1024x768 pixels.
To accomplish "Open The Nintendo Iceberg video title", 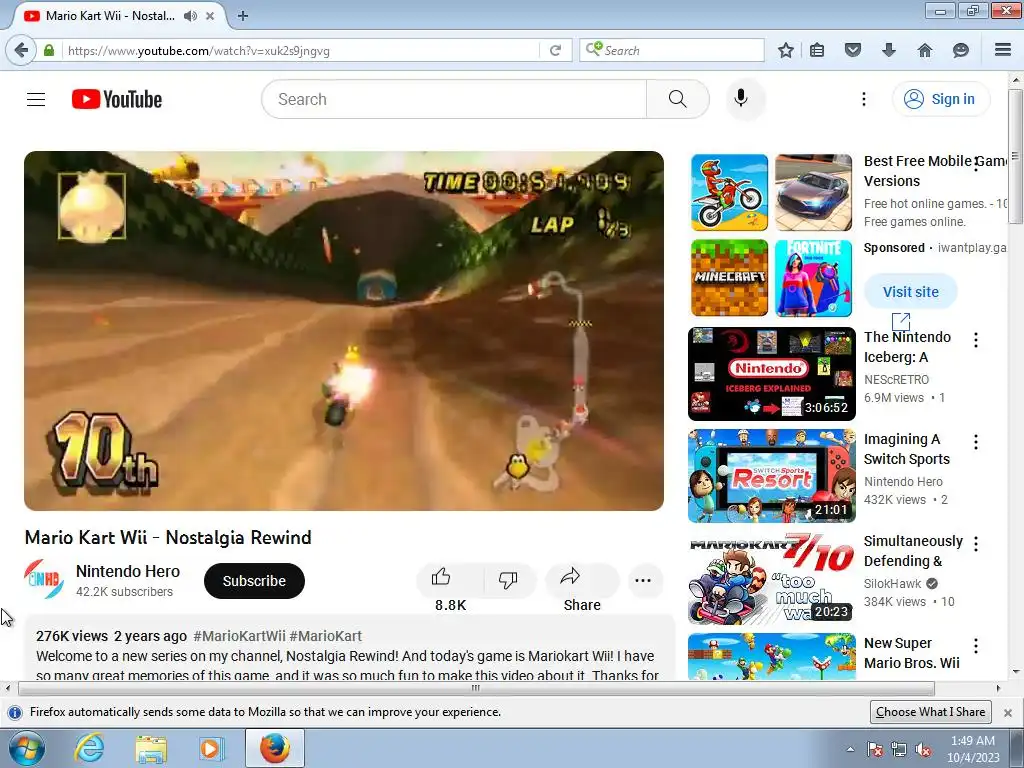I will pos(908,347).
